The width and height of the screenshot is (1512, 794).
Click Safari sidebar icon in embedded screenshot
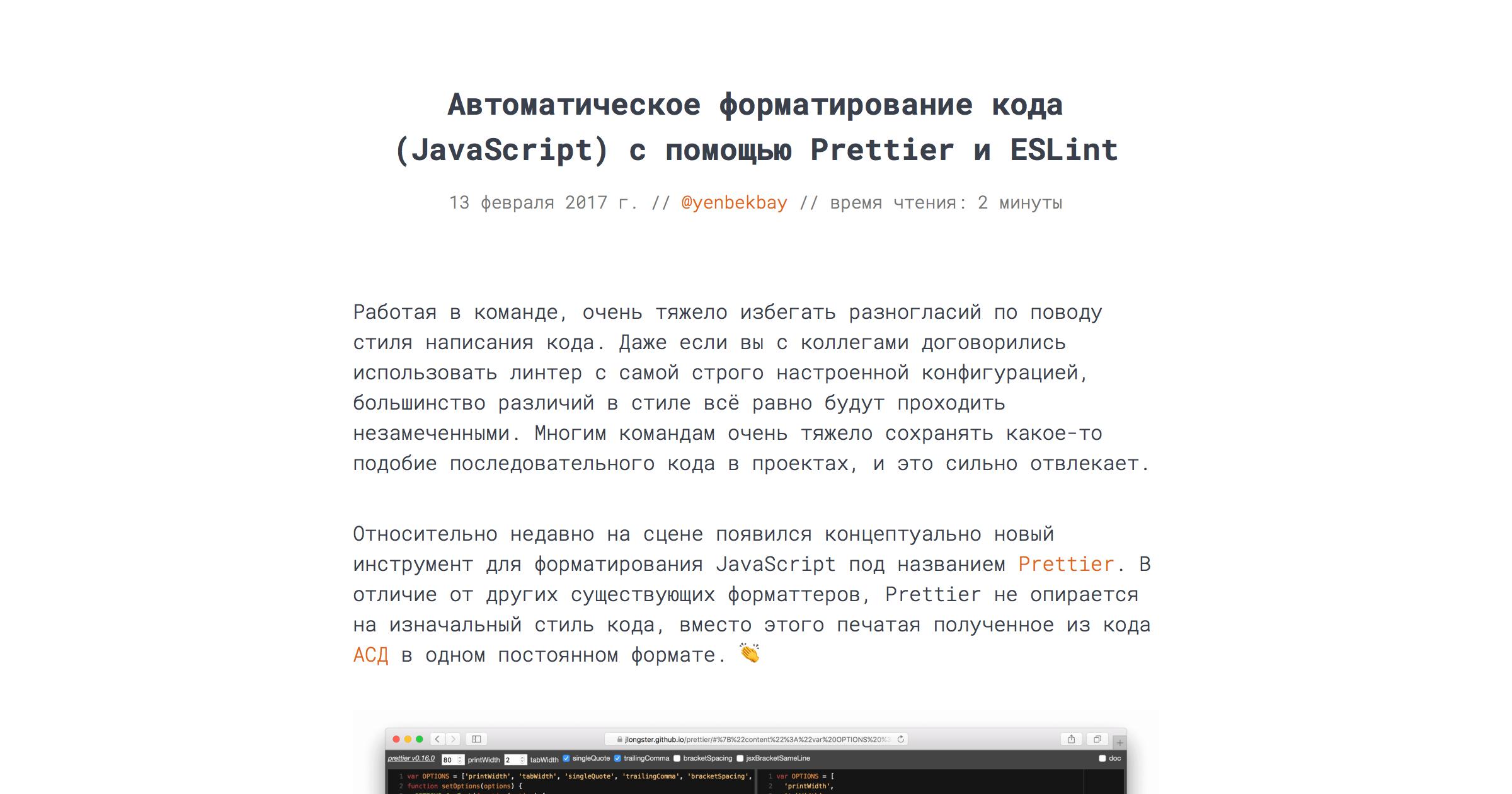coord(477,739)
